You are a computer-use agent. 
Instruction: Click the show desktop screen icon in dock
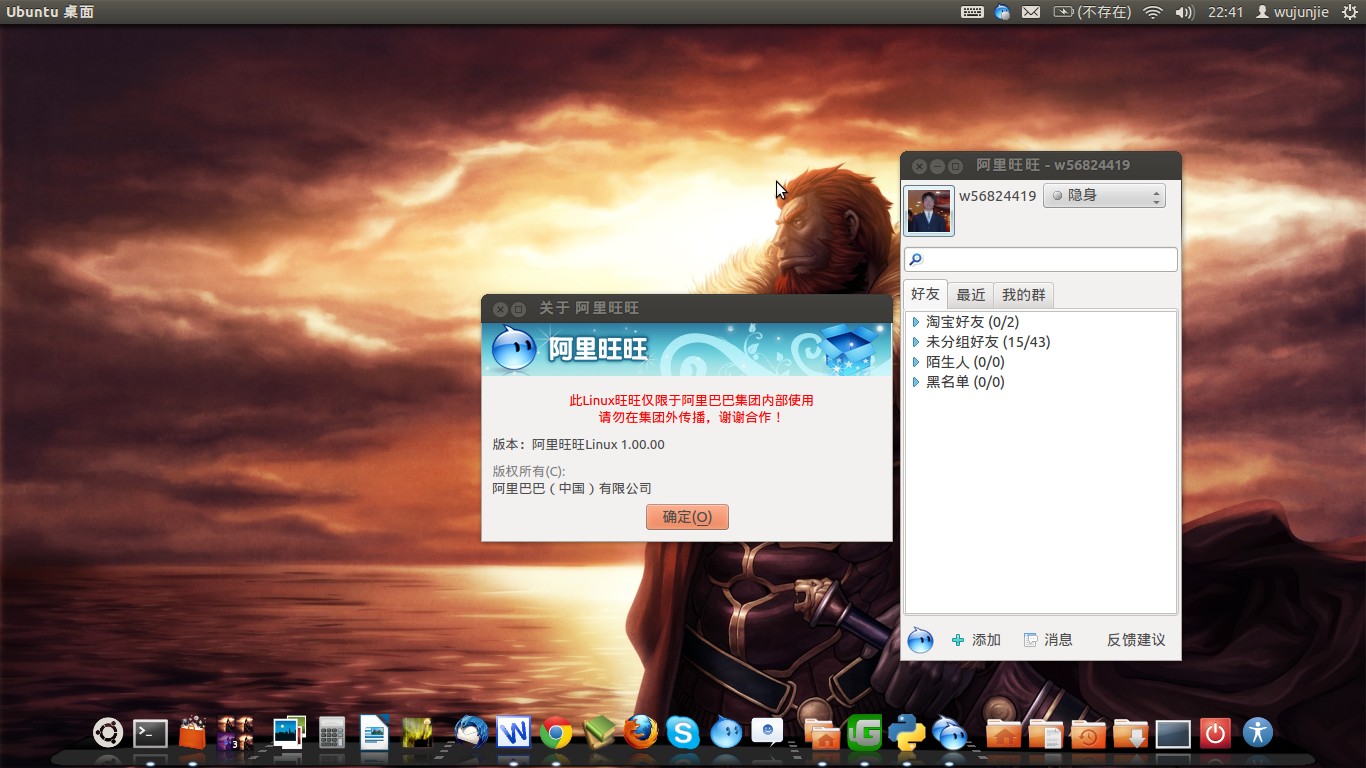1173,735
